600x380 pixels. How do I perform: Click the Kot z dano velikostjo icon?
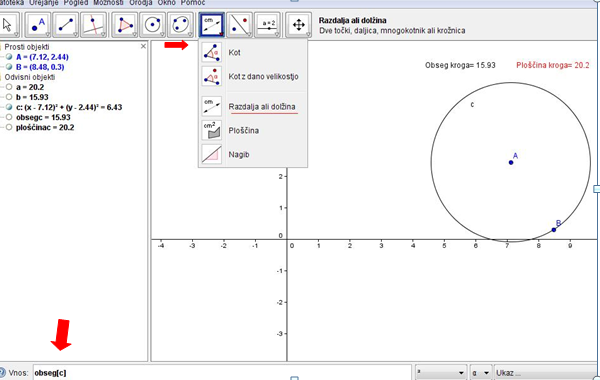(212, 76)
